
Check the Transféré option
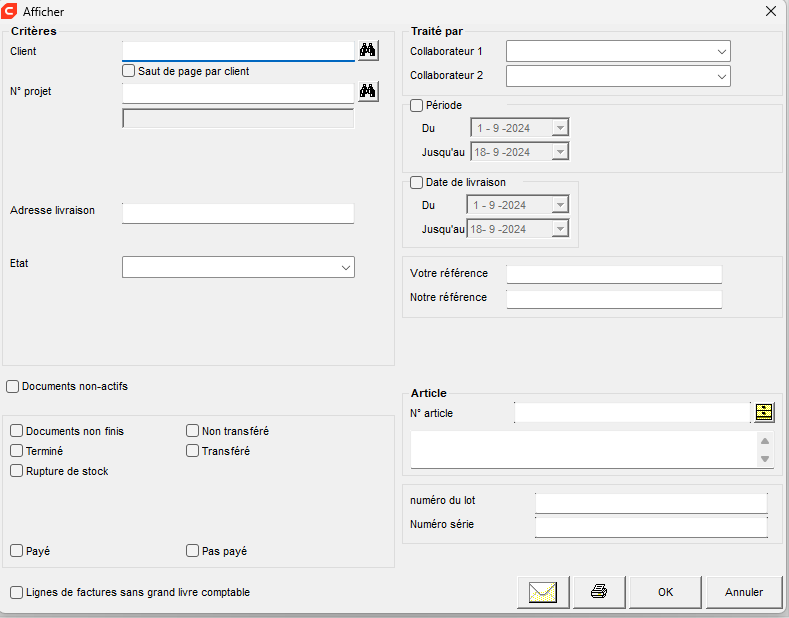pyautogui.click(x=193, y=451)
